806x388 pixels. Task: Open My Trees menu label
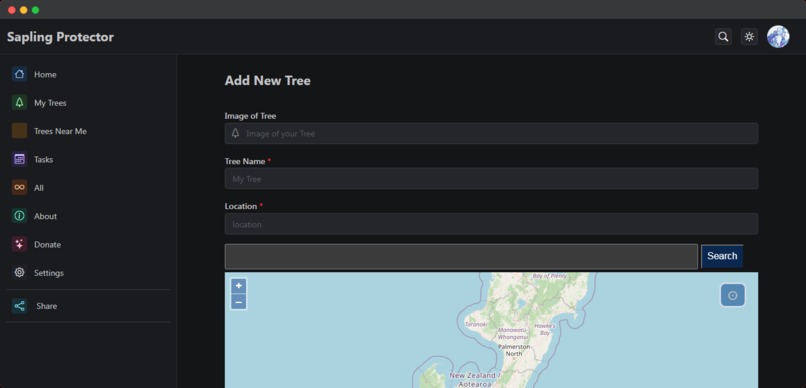point(50,103)
